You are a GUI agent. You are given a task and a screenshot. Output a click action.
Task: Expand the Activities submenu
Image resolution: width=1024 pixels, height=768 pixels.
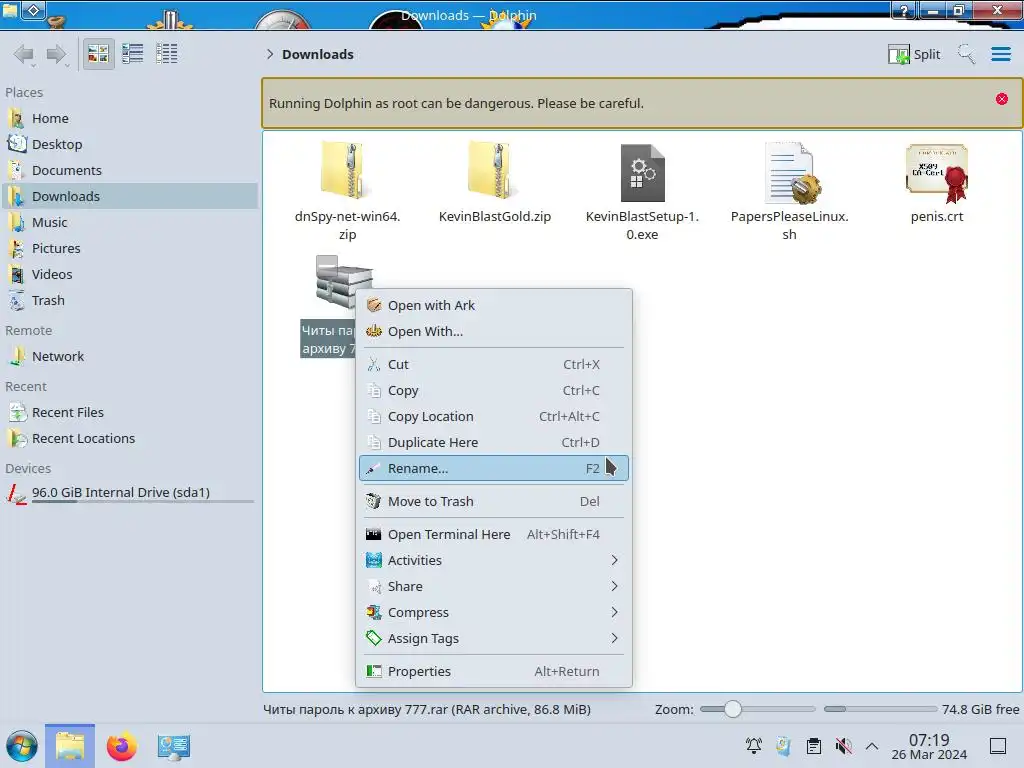pyautogui.click(x=494, y=560)
